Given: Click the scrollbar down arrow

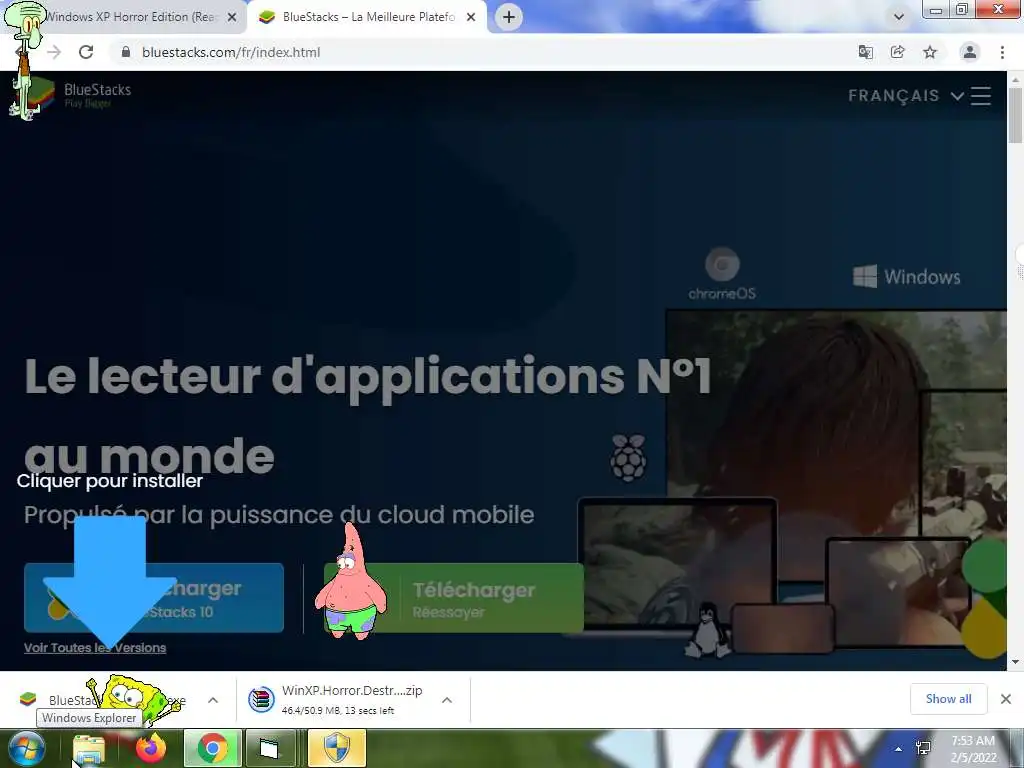Looking at the screenshot, I should [1015, 662].
